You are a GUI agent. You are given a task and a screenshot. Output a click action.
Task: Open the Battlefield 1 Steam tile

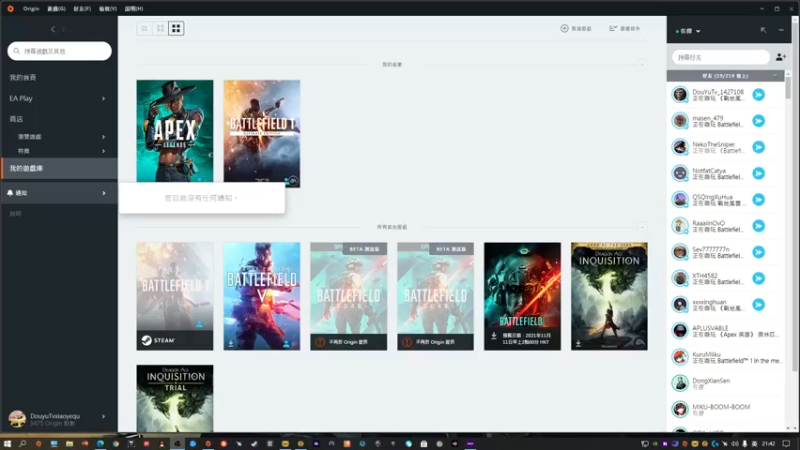pos(175,296)
